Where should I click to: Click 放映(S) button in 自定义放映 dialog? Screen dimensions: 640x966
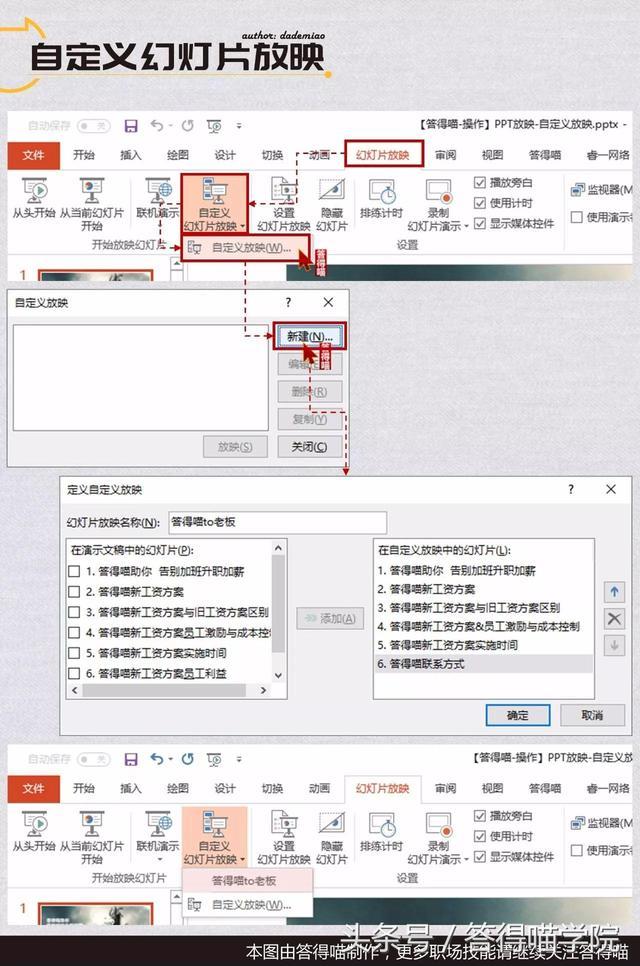pyautogui.click(x=235, y=447)
